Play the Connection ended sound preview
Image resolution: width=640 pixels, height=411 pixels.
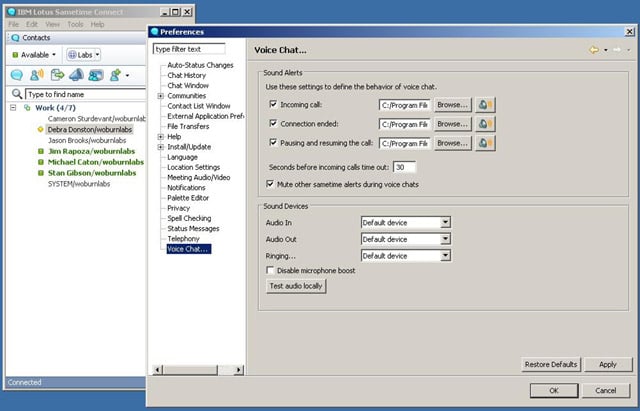coord(487,124)
